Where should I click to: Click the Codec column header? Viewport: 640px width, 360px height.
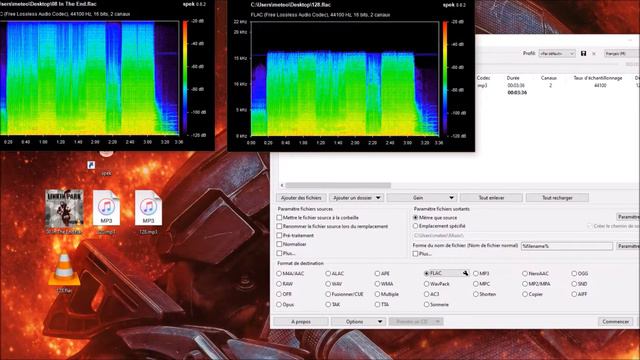tap(483, 78)
